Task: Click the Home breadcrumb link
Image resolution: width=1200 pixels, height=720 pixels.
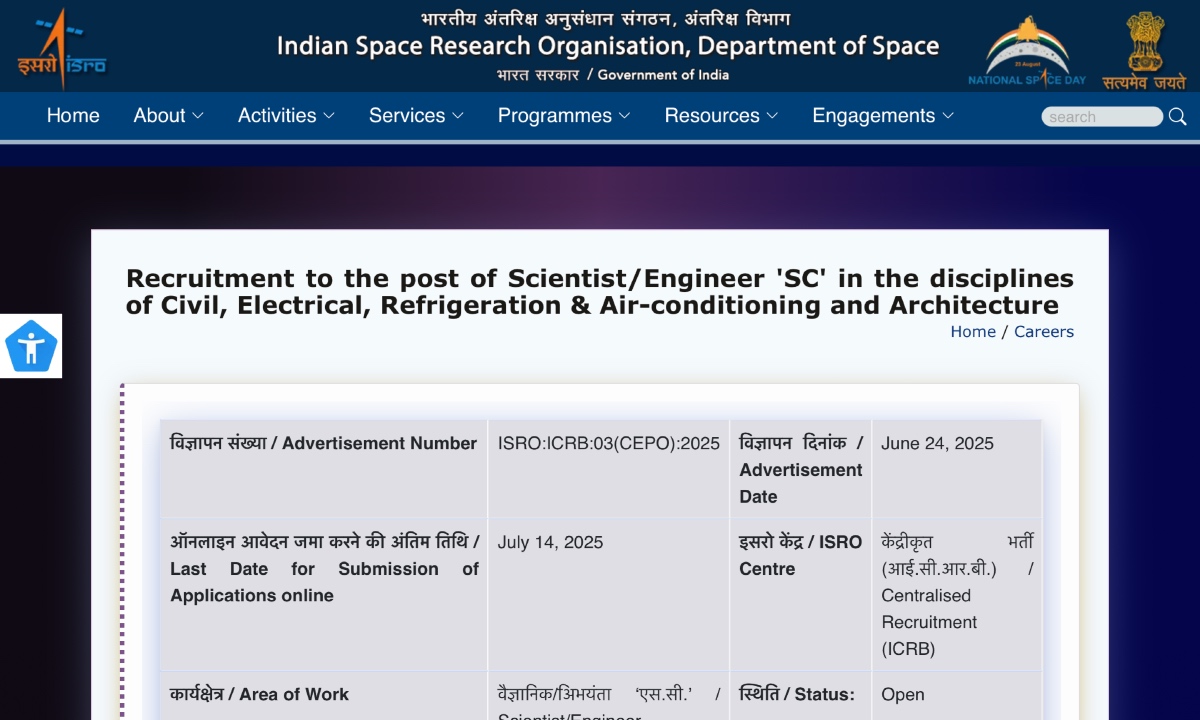Action: click(972, 331)
